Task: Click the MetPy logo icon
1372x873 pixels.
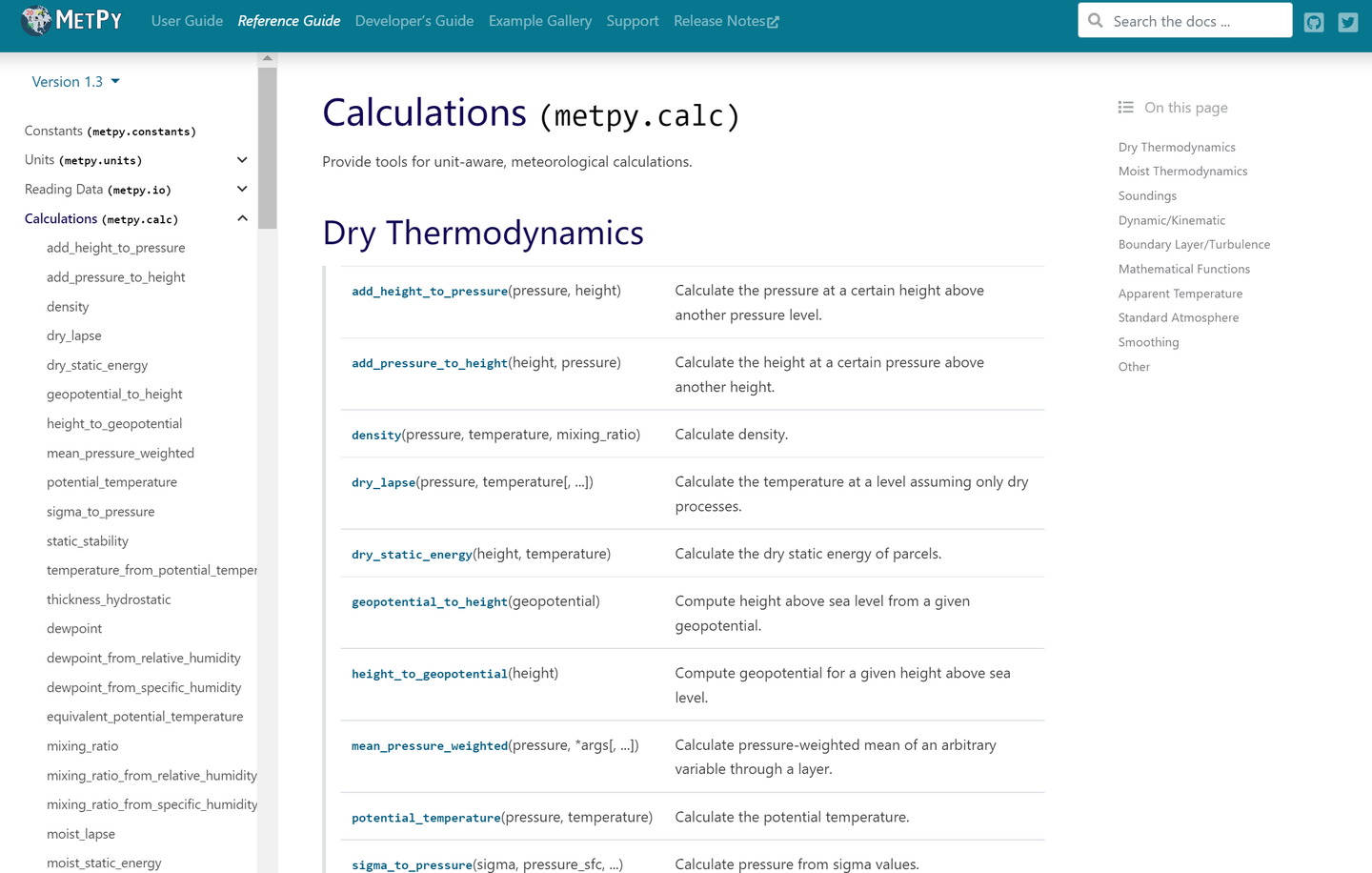Action: (x=36, y=20)
